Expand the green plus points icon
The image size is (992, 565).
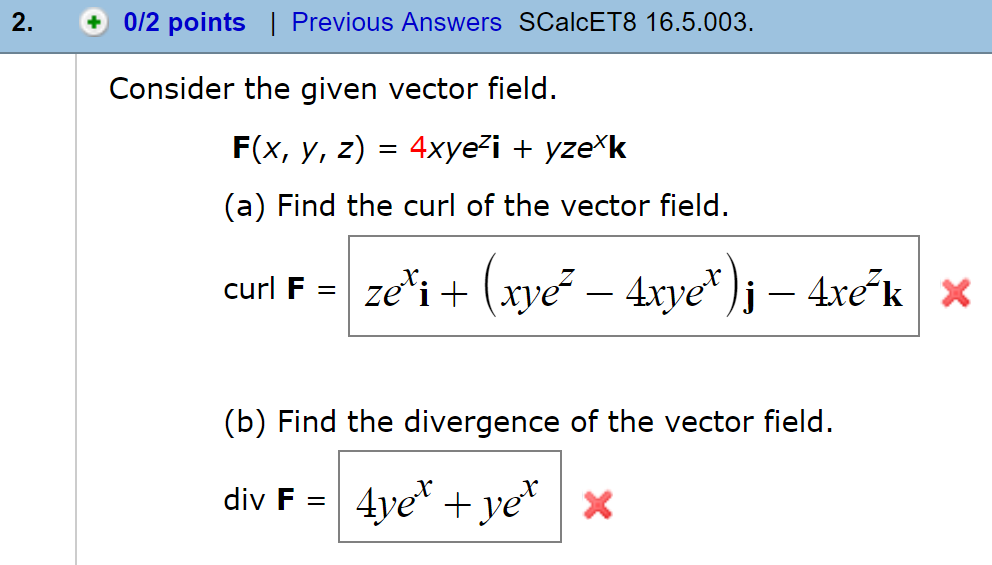[94, 23]
